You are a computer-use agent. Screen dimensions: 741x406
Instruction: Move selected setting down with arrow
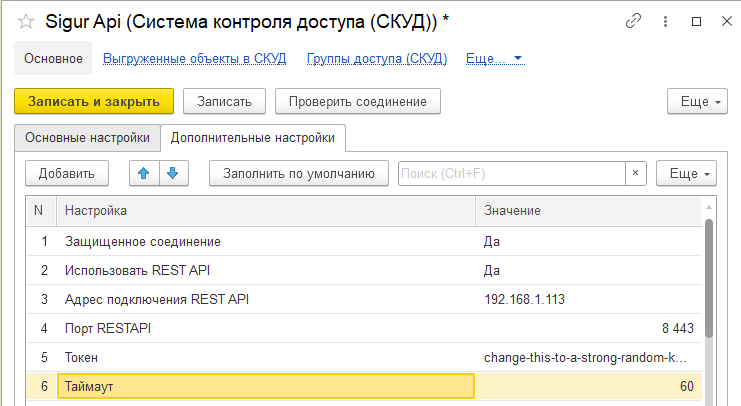click(x=172, y=173)
